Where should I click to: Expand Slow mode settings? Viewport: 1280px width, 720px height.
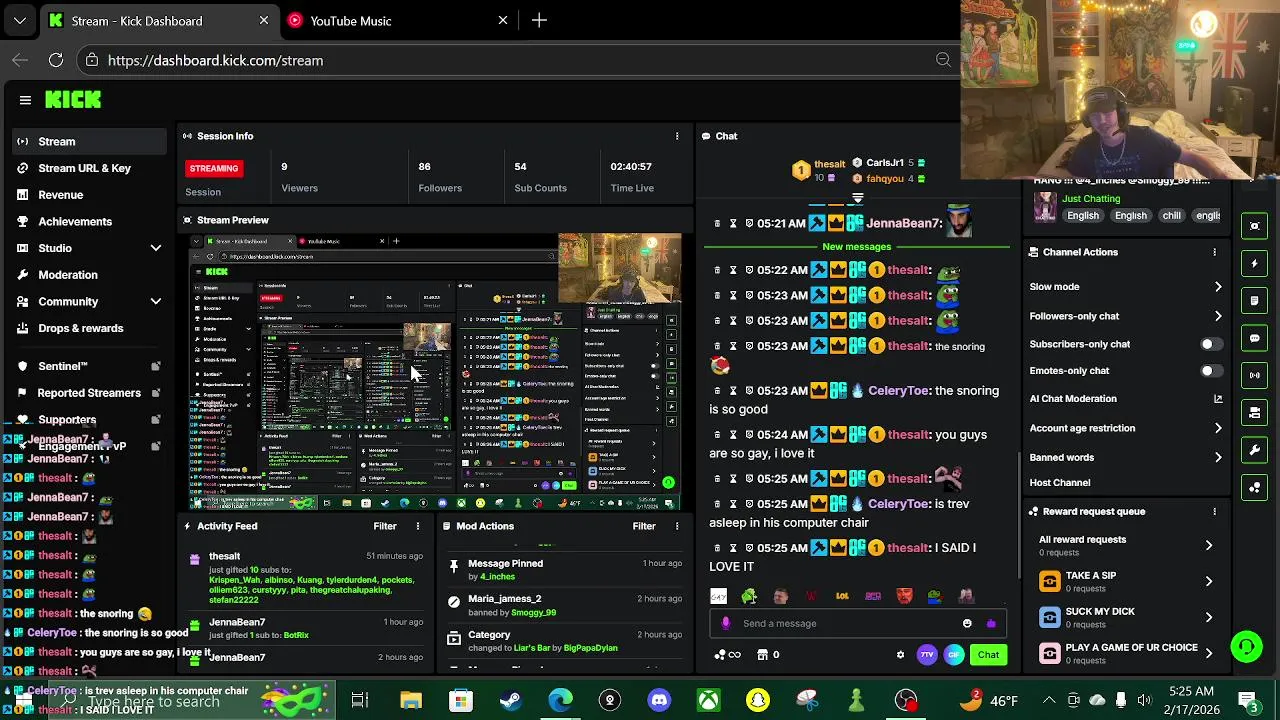point(1218,287)
